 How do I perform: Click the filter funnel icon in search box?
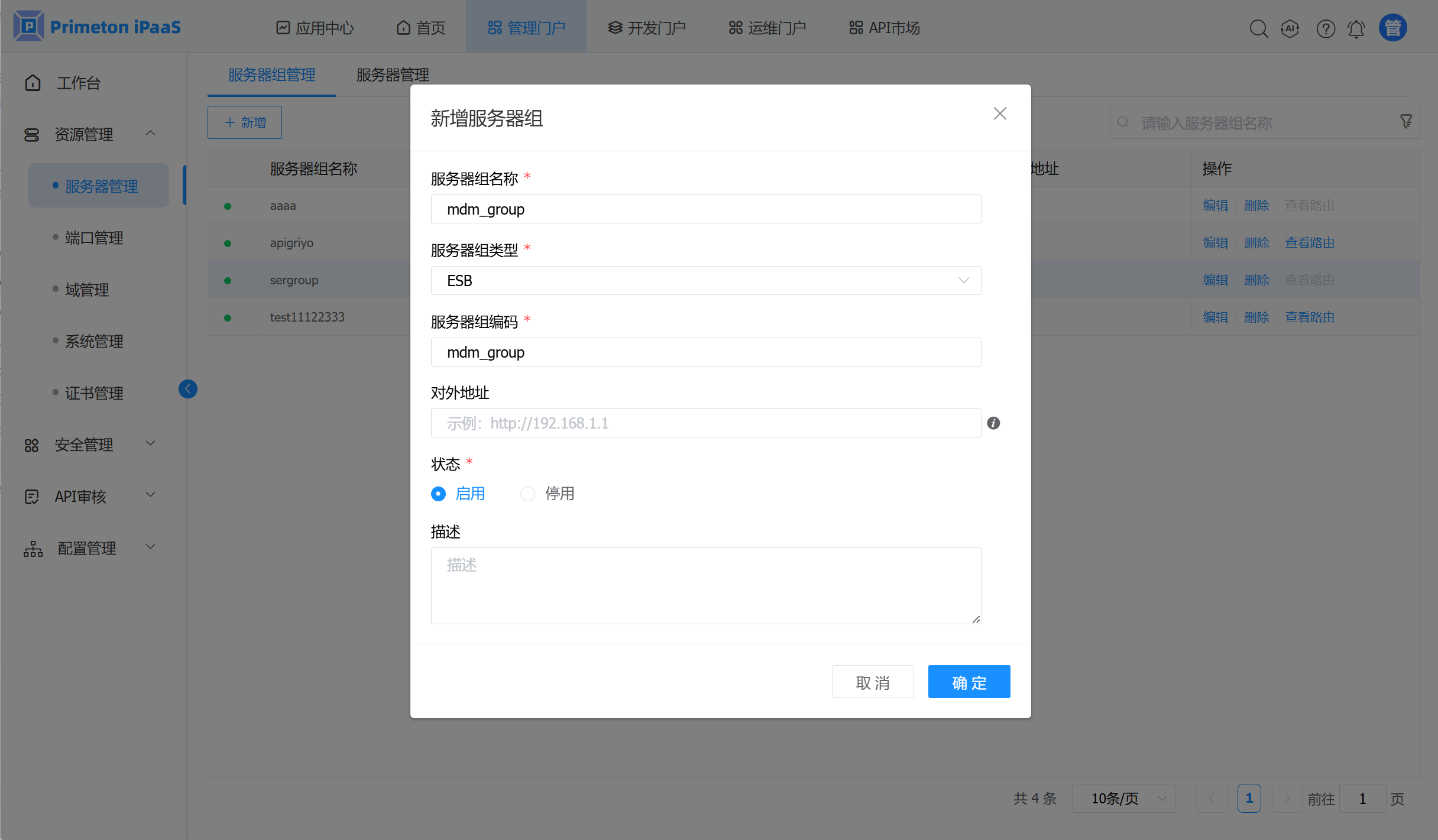(x=1406, y=122)
